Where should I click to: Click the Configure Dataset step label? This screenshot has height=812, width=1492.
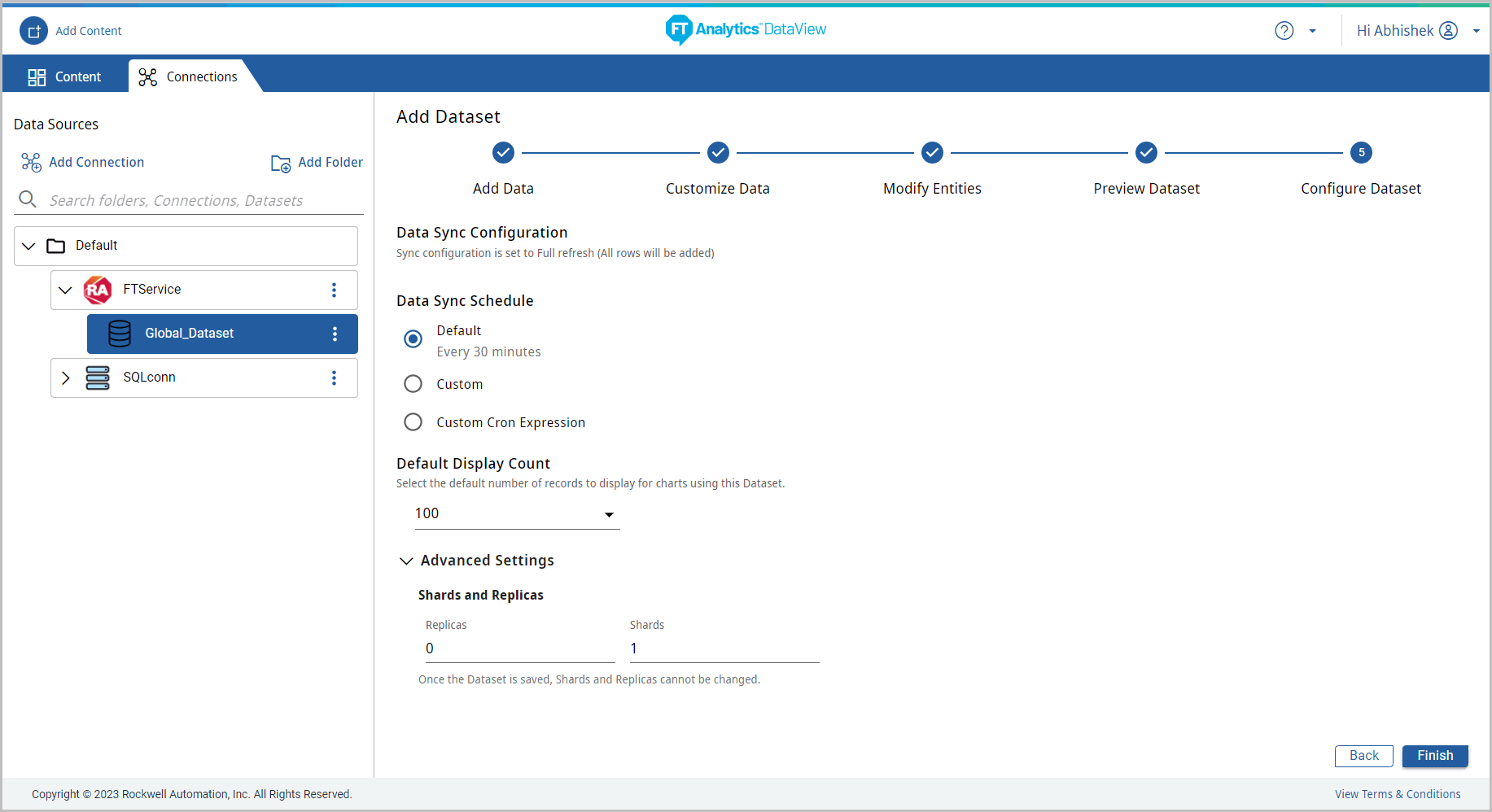point(1361,189)
